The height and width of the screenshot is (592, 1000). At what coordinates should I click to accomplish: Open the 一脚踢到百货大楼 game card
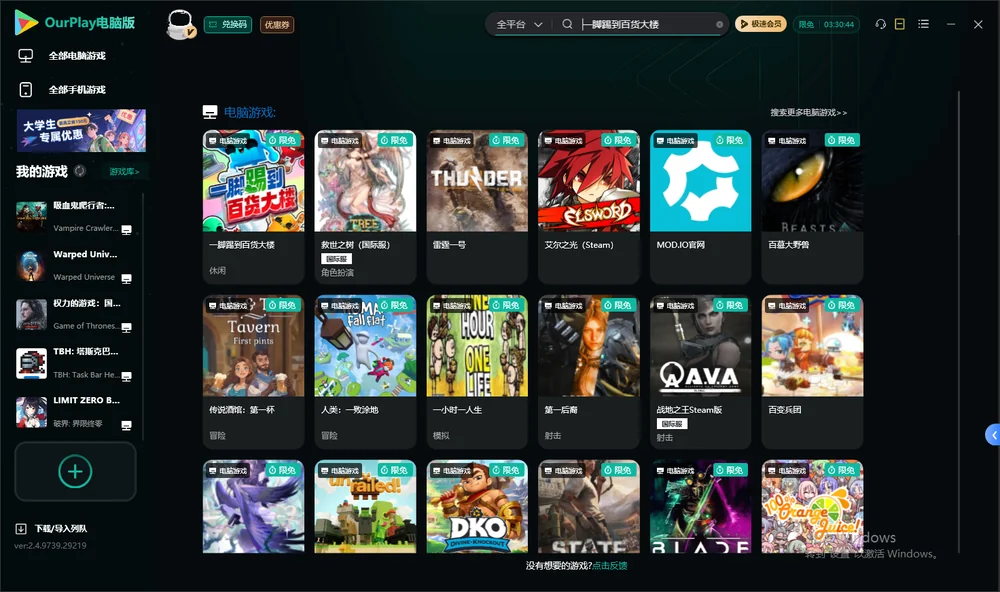click(254, 207)
